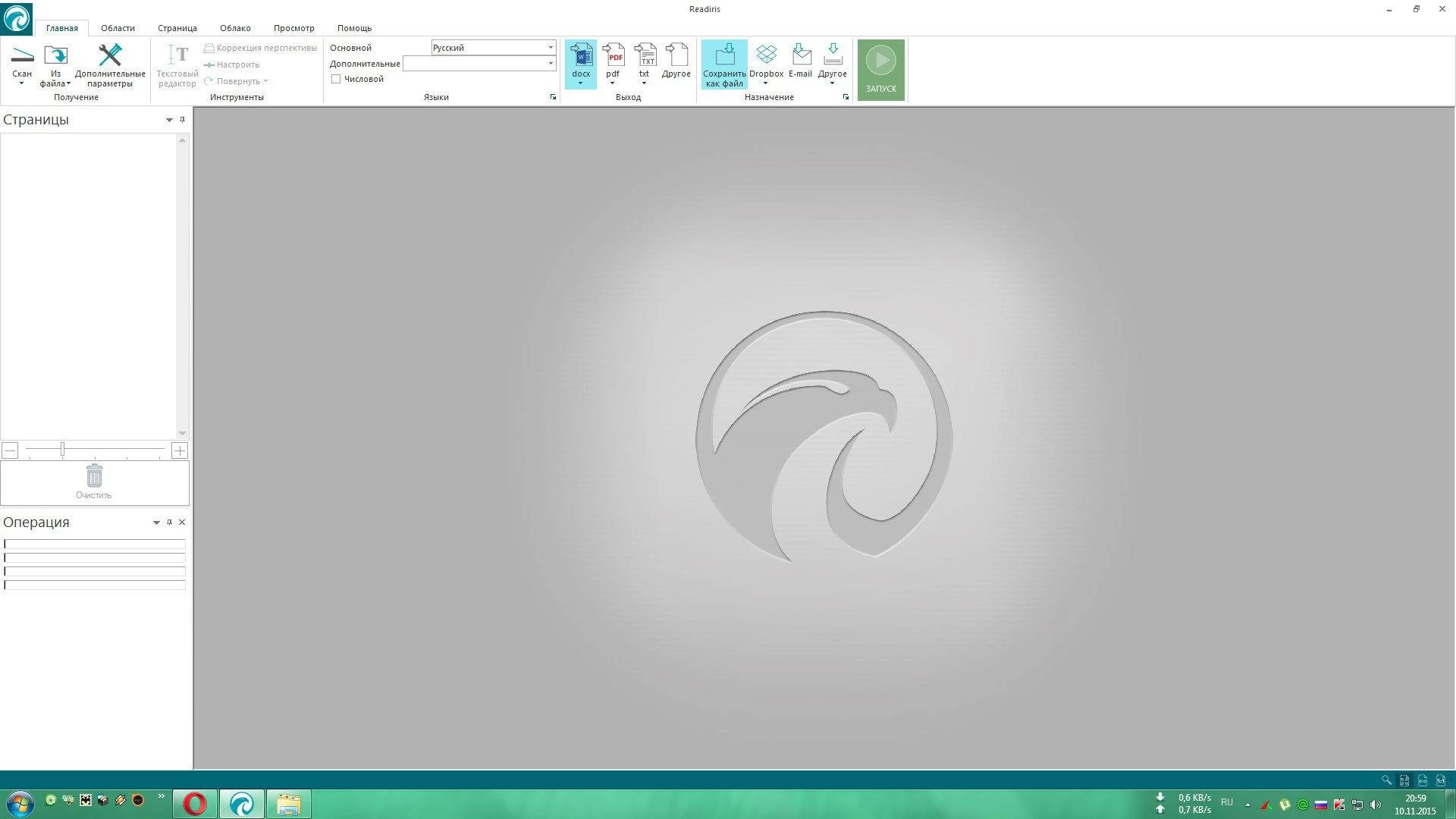
Task: Click the thumbnail size slider handle
Action: click(x=62, y=450)
